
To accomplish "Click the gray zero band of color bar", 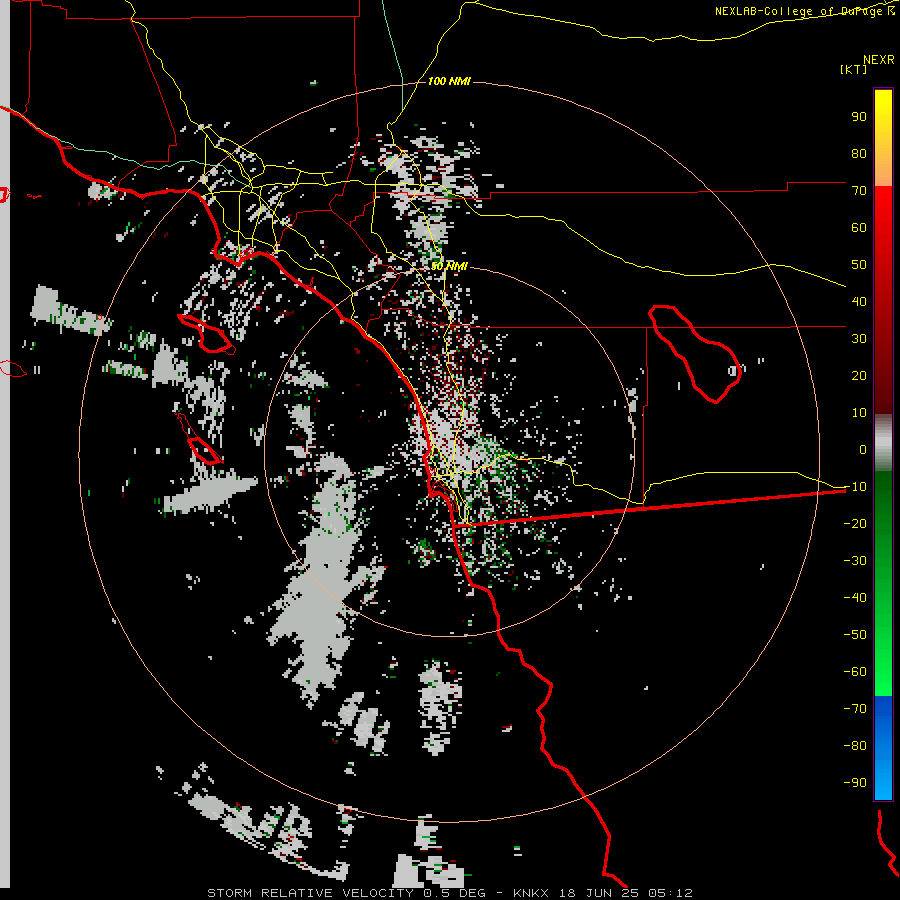I will pos(883,443).
